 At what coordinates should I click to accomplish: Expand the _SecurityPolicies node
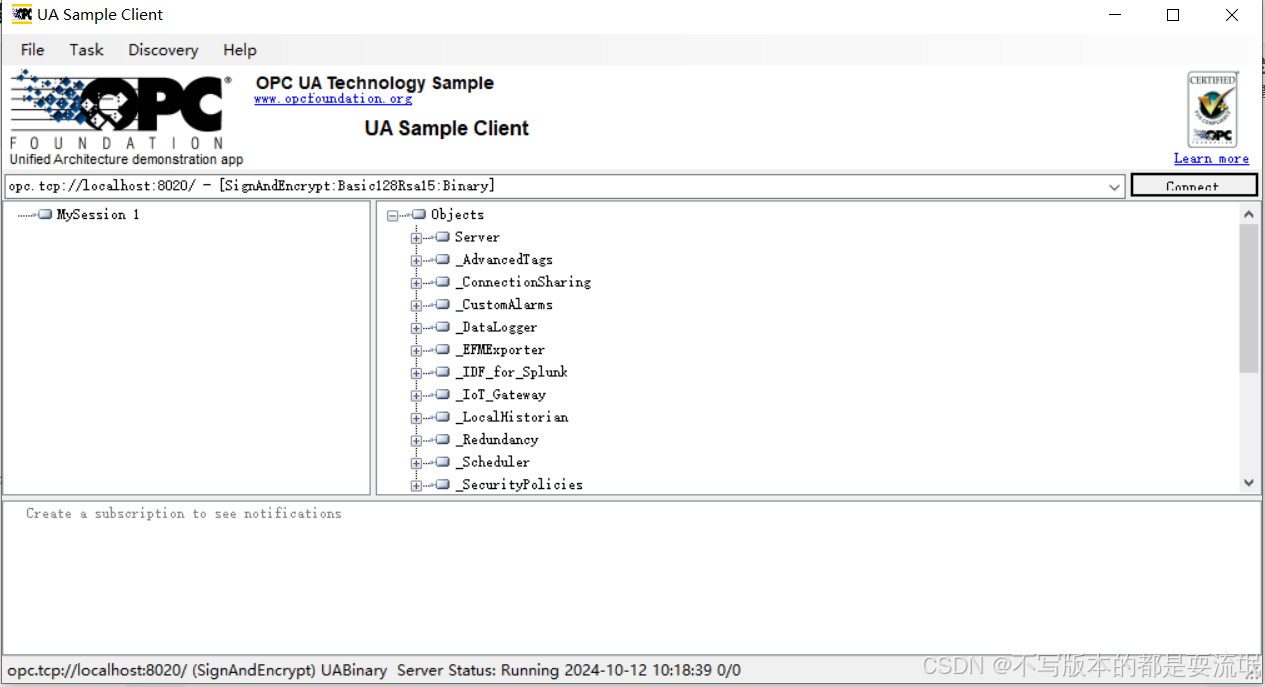416,485
